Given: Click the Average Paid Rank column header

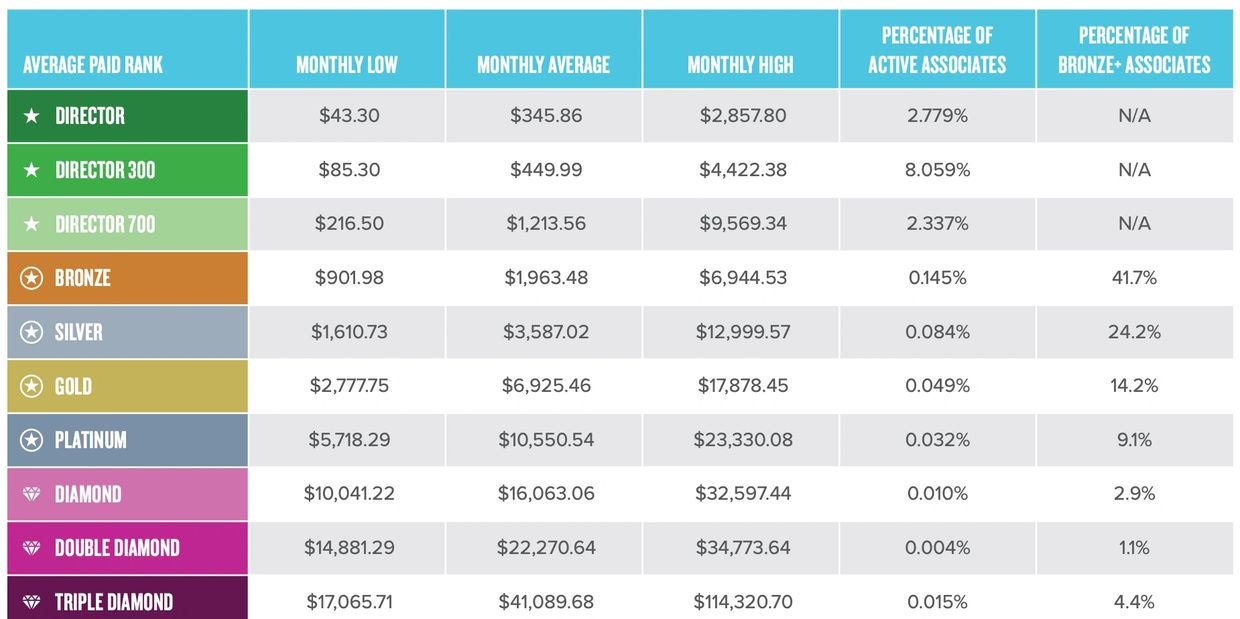Looking at the screenshot, I should [93, 66].
